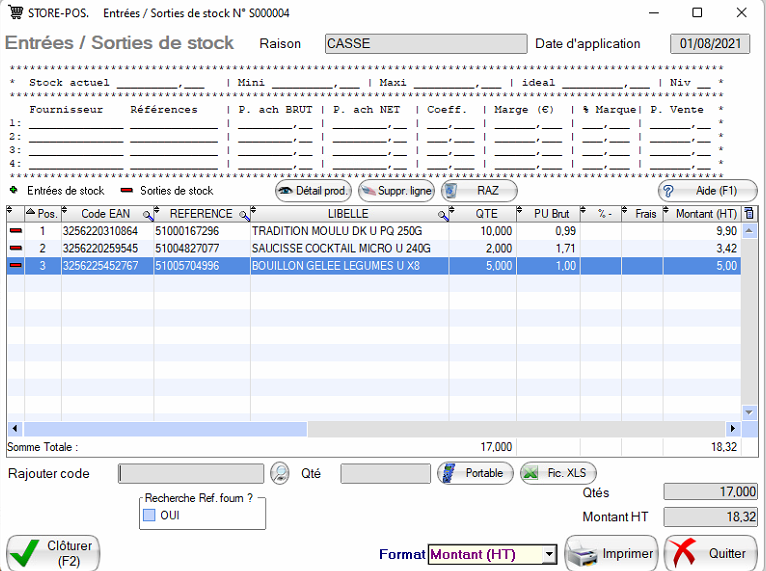Click the Portable scanner import button
Image resolution: width=766 pixels, height=571 pixels.
point(476,473)
